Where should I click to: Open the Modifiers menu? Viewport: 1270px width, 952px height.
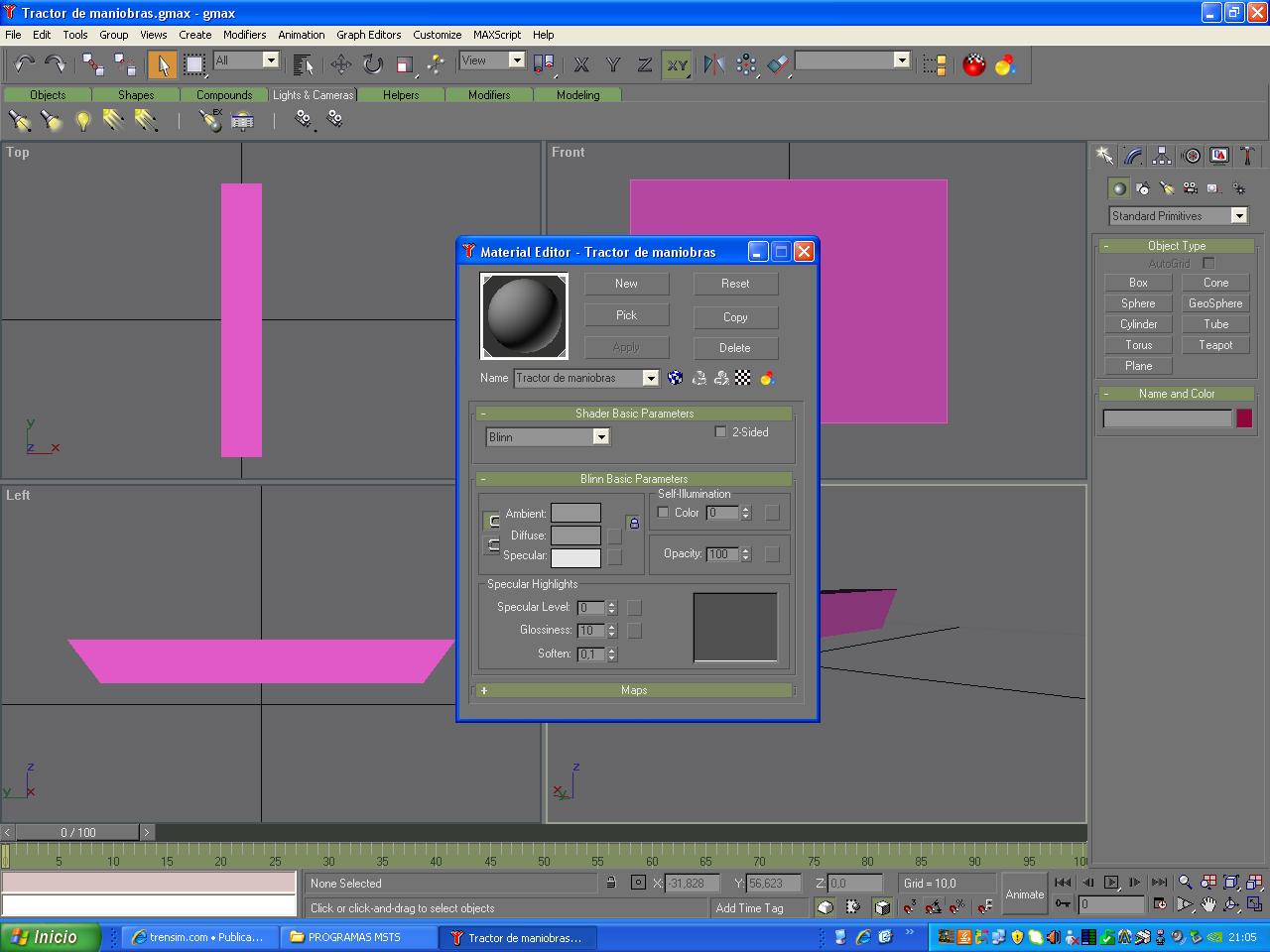pyautogui.click(x=244, y=35)
